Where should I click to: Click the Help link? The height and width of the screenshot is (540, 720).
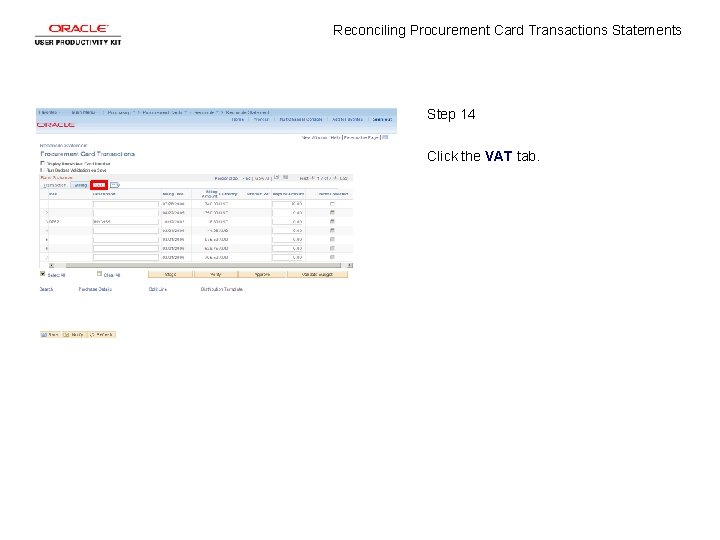pos(335,137)
